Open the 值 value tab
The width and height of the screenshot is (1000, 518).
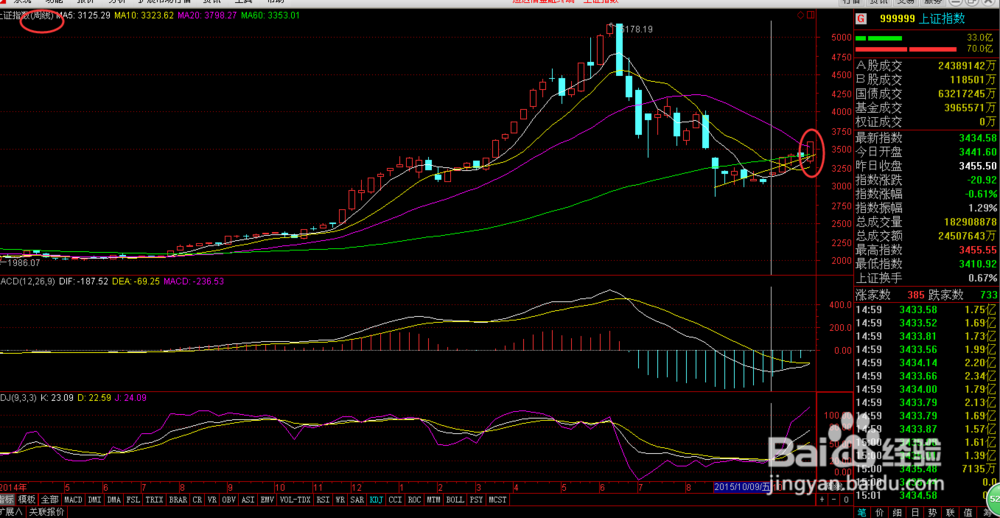[968, 512]
